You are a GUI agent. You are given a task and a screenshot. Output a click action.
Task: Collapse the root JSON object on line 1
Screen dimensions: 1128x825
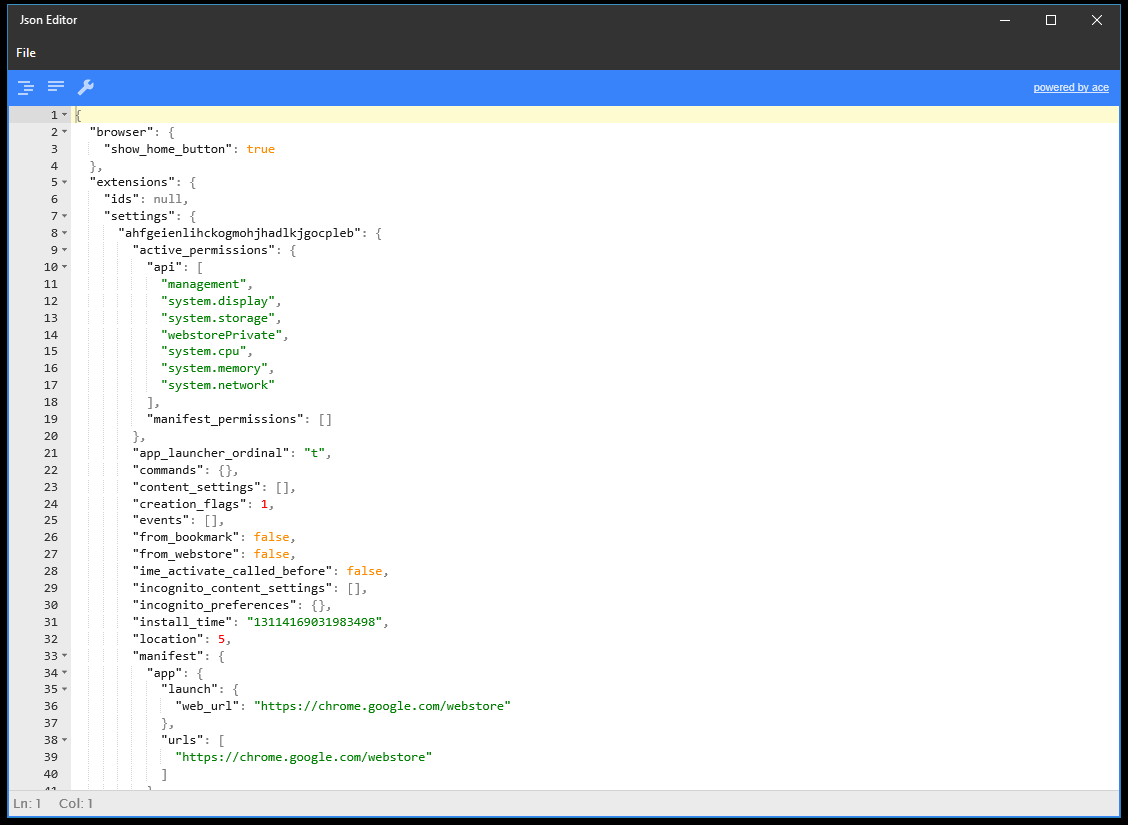click(x=65, y=114)
